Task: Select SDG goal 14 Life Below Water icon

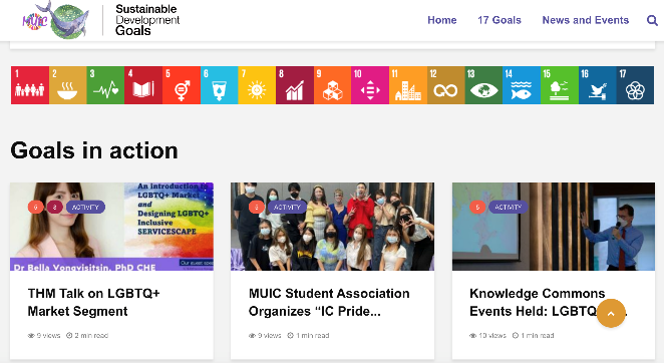Action: point(522,85)
